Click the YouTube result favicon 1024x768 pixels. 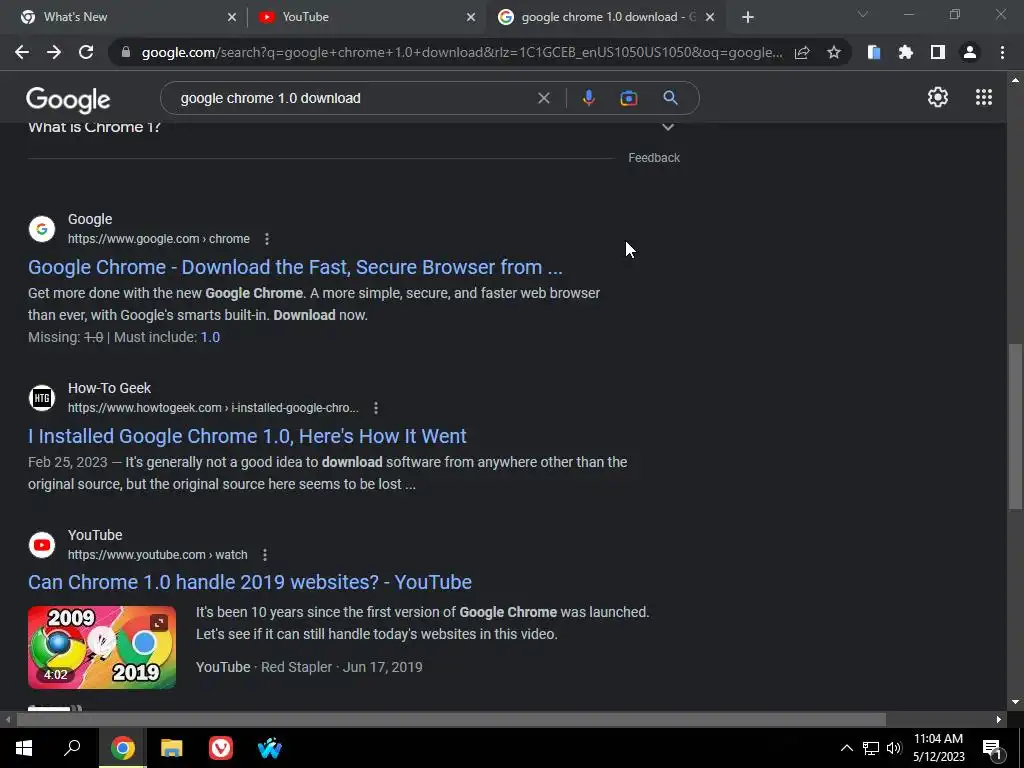(x=42, y=545)
